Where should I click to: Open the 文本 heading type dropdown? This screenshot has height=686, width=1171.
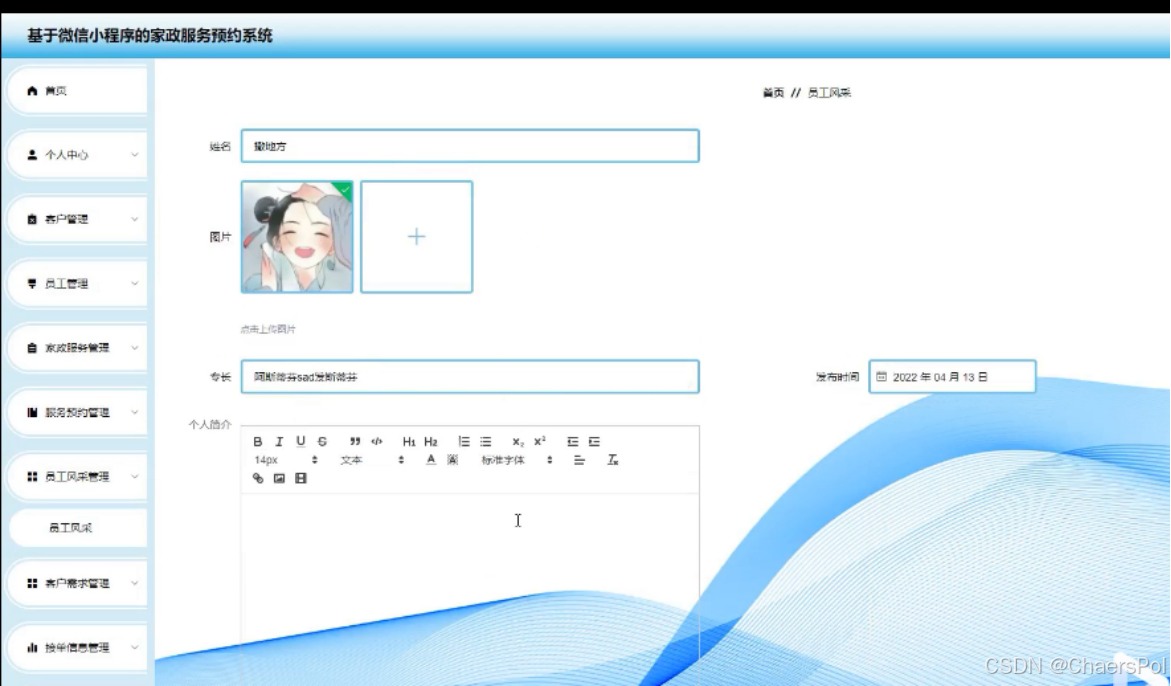point(372,460)
